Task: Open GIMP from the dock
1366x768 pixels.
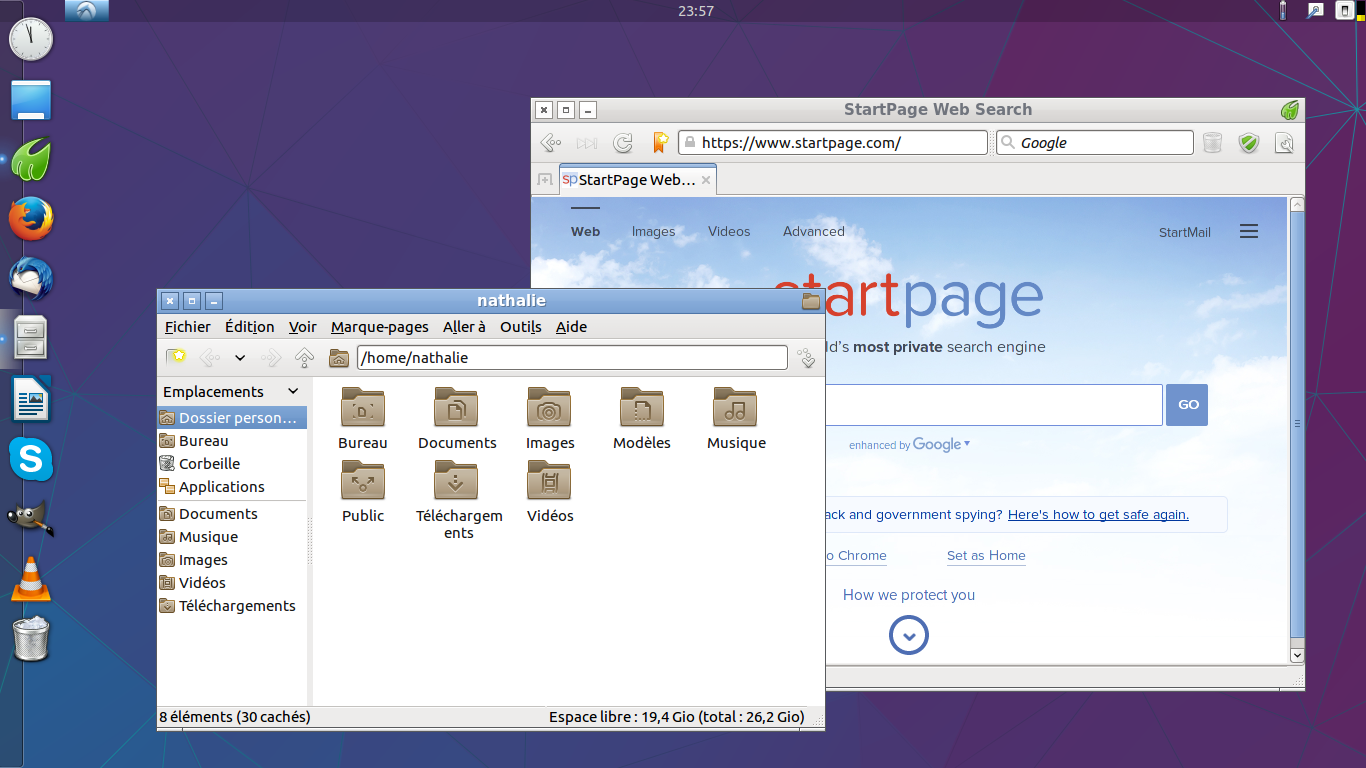Action: pyautogui.click(x=31, y=518)
